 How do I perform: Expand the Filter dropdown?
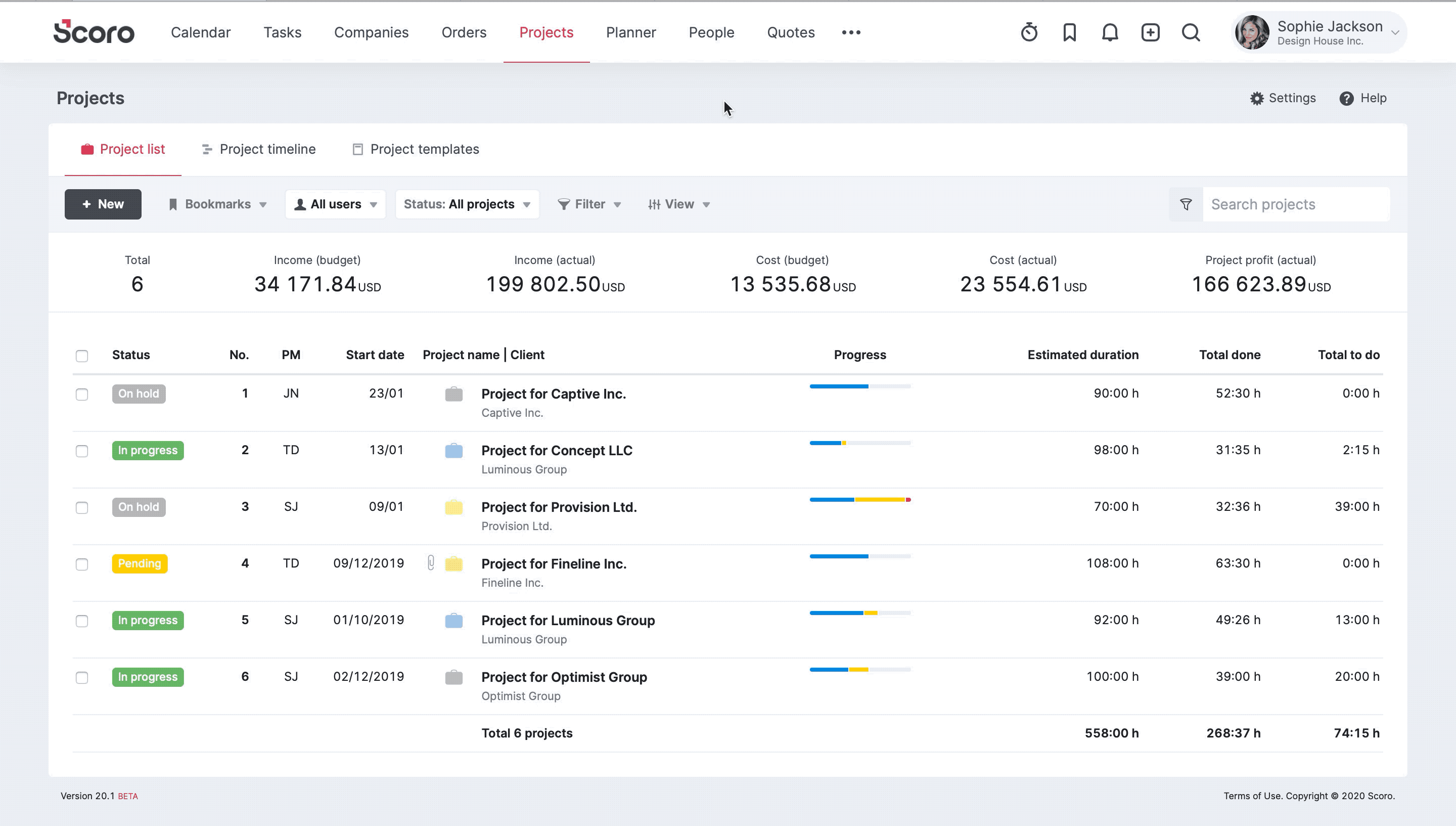(x=589, y=204)
